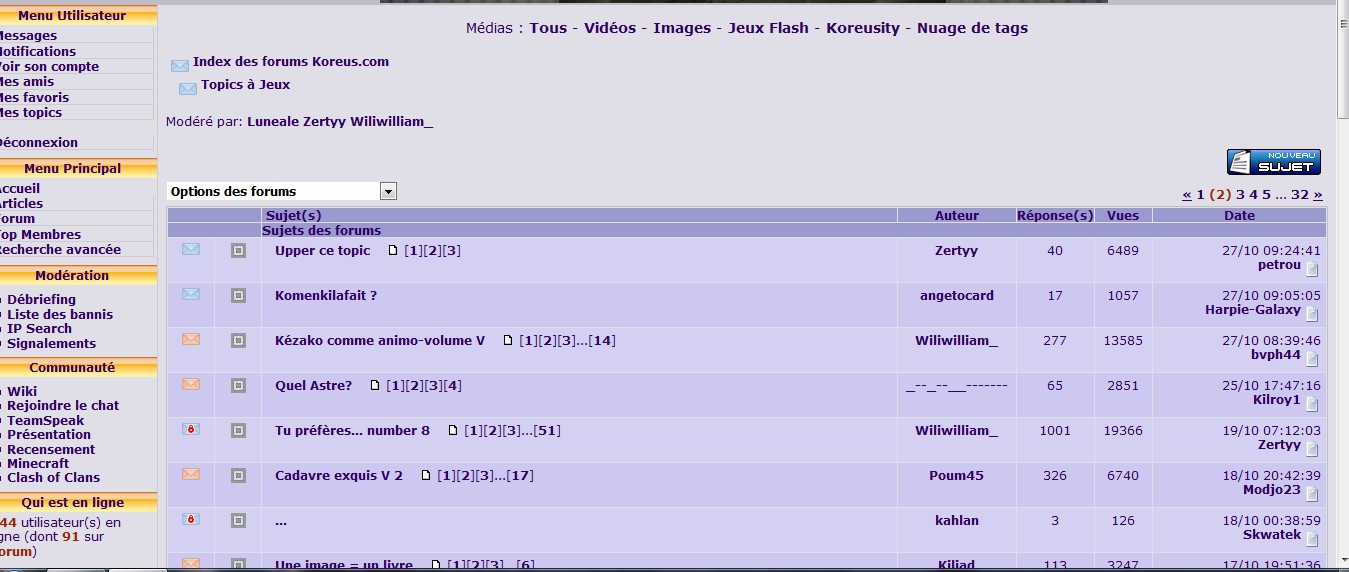Screen dimensions: 1349x572
Task: Open the Options des forums dropdown
Action: (388, 191)
